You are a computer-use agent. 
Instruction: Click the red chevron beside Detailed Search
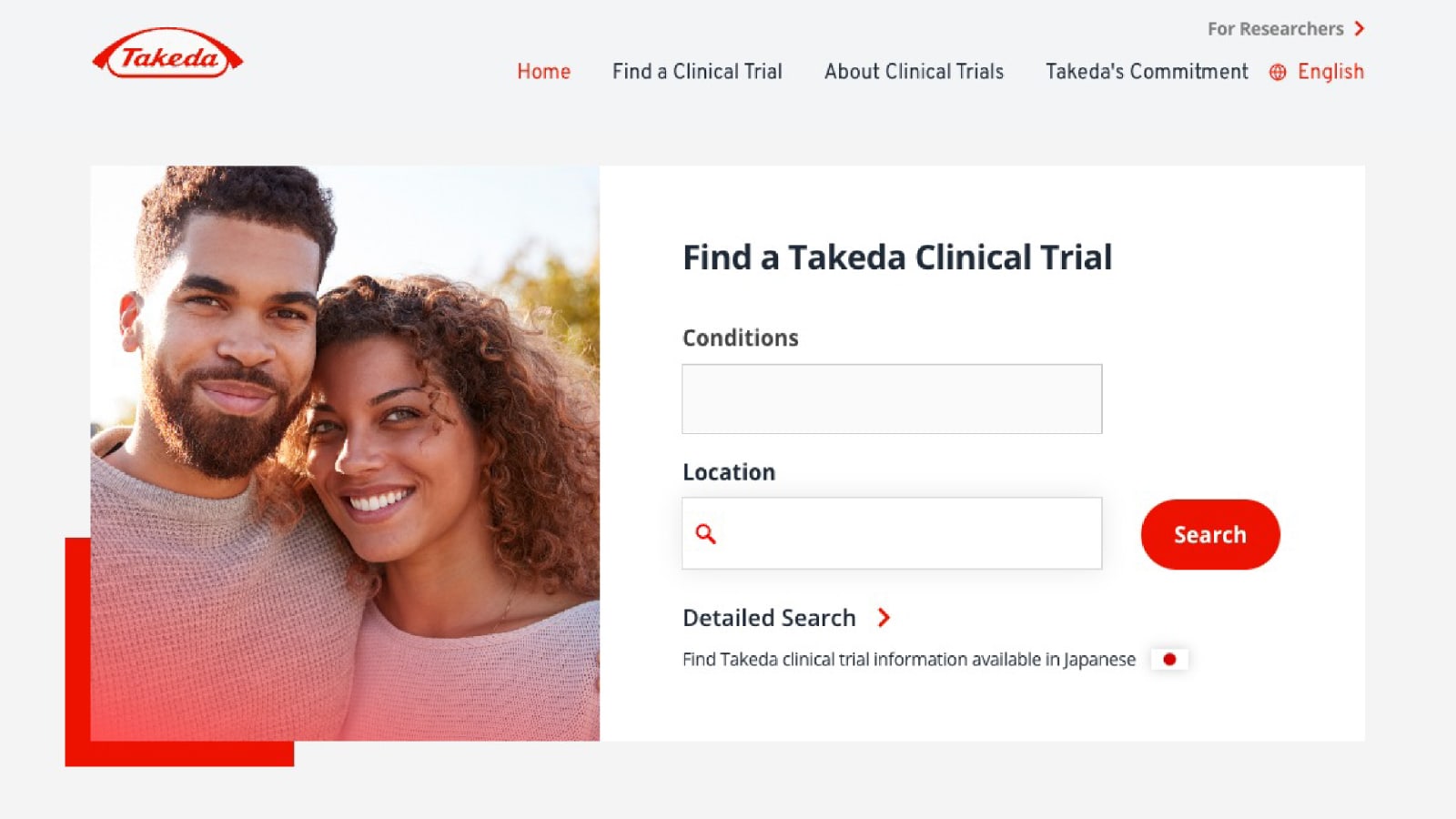(x=883, y=618)
